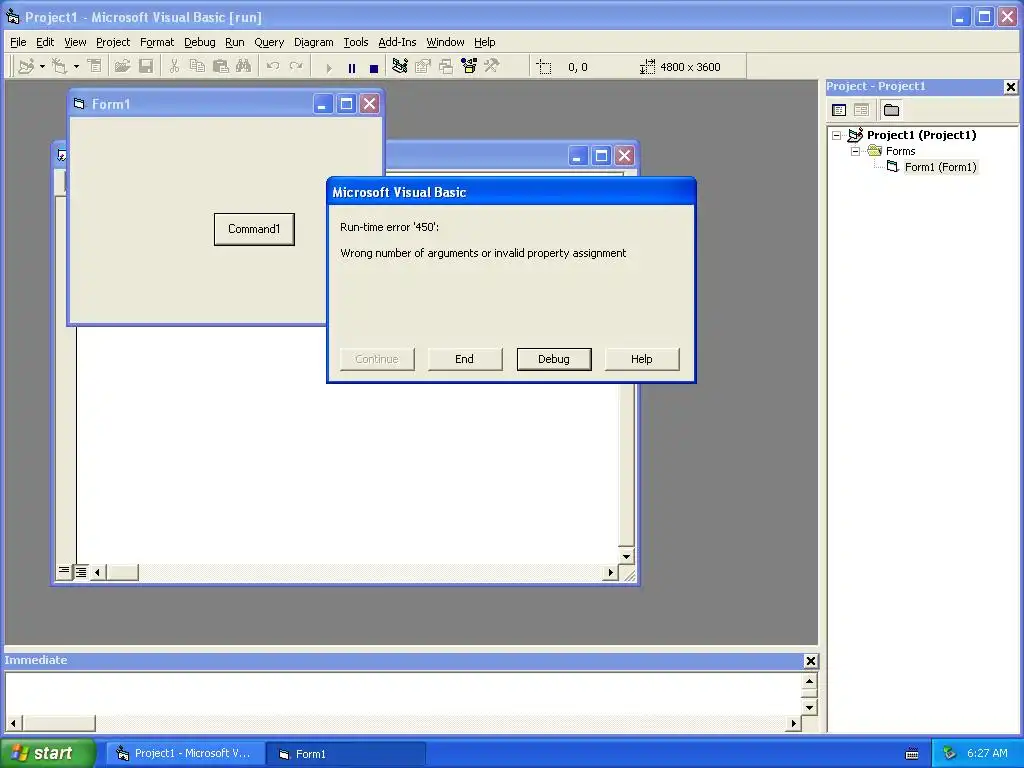Click Full Module View icon in code window
Viewport: 1024px width, 768px height.
(80, 572)
